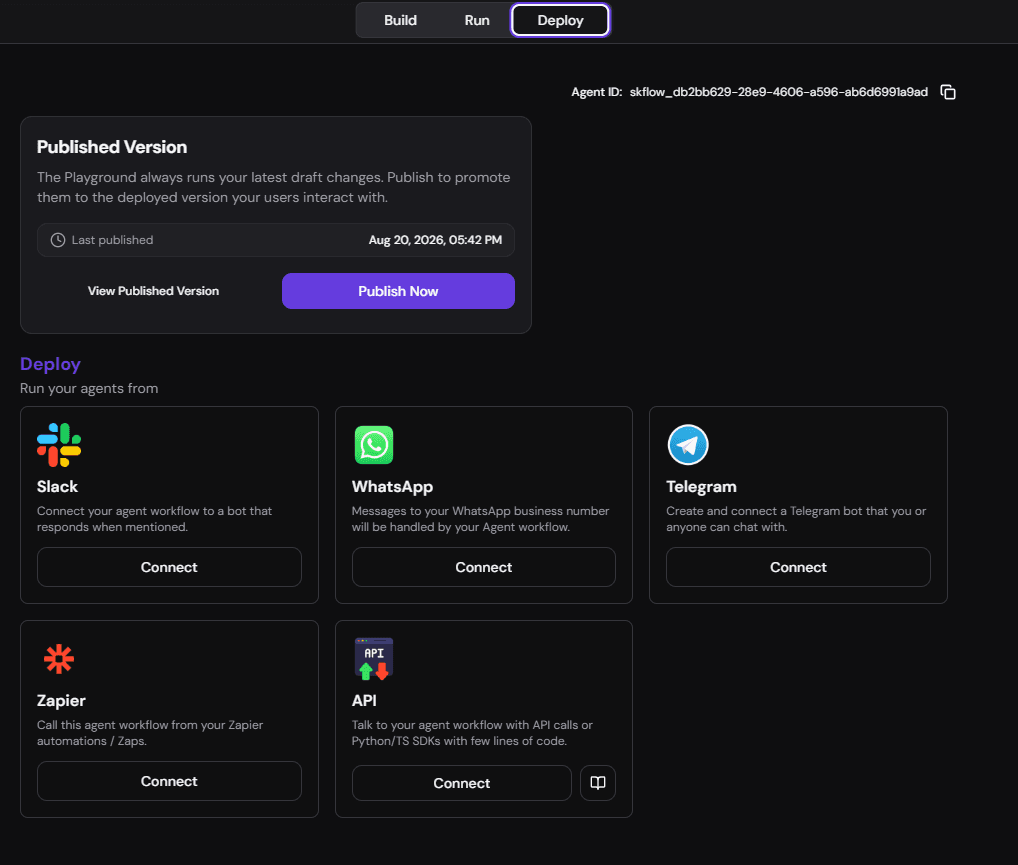
Task: Connect the Slack integration
Action: pos(169,567)
